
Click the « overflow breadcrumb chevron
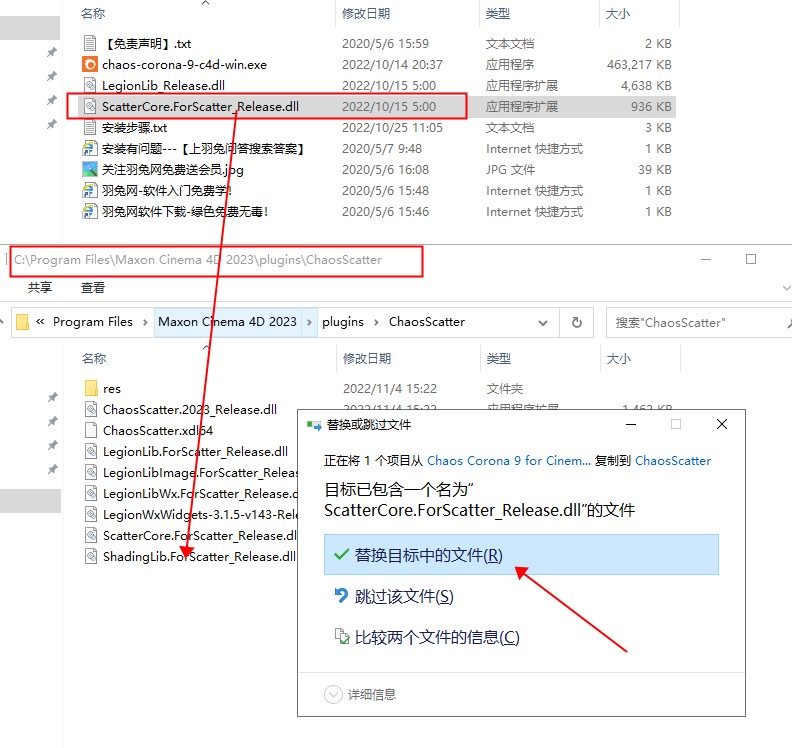click(40, 322)
